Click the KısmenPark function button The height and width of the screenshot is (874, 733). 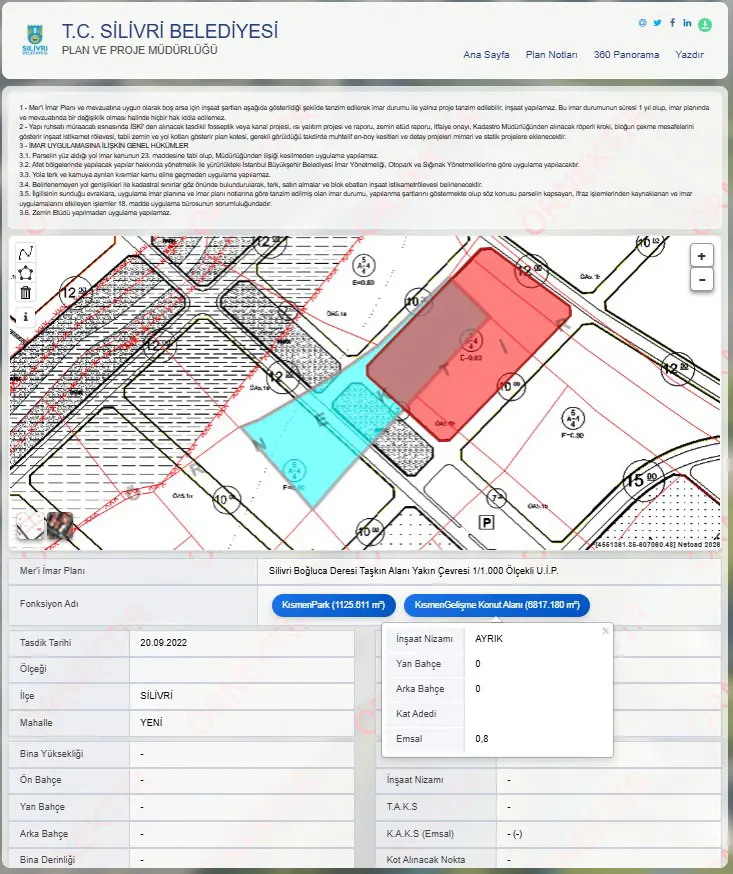point(333,605)
